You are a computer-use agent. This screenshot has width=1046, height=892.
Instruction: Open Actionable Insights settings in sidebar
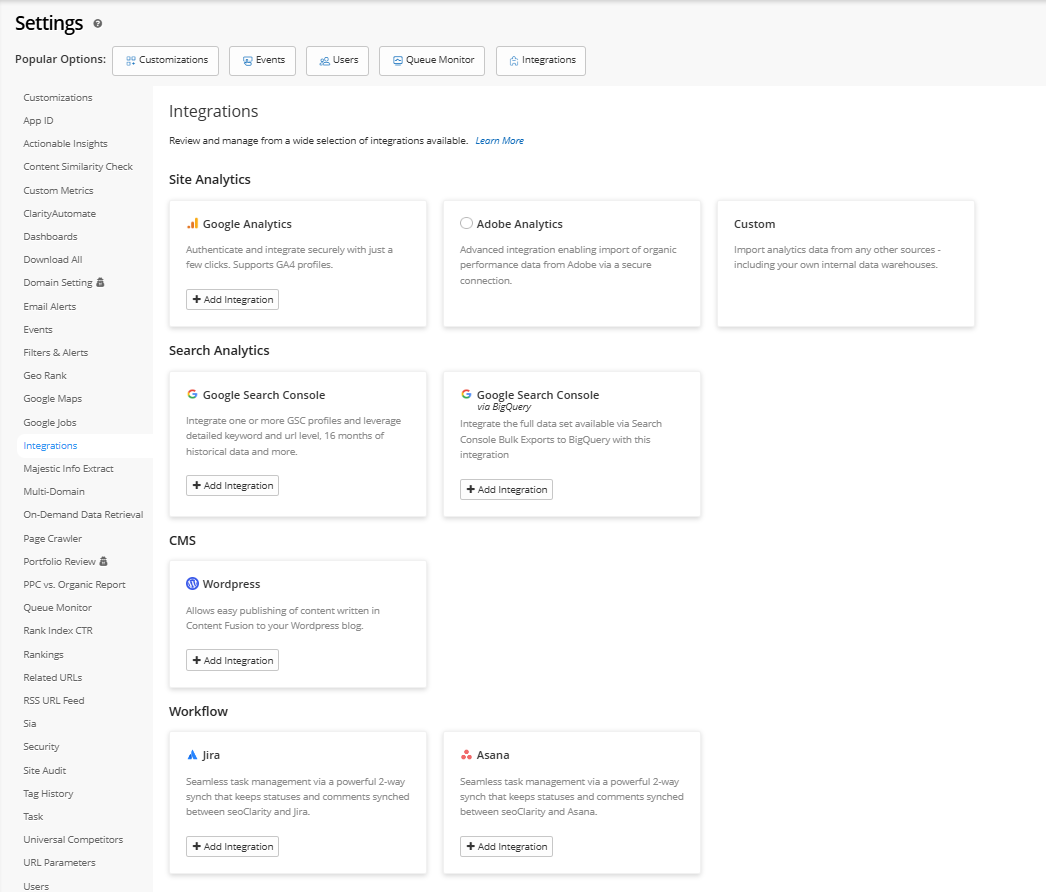65,144
